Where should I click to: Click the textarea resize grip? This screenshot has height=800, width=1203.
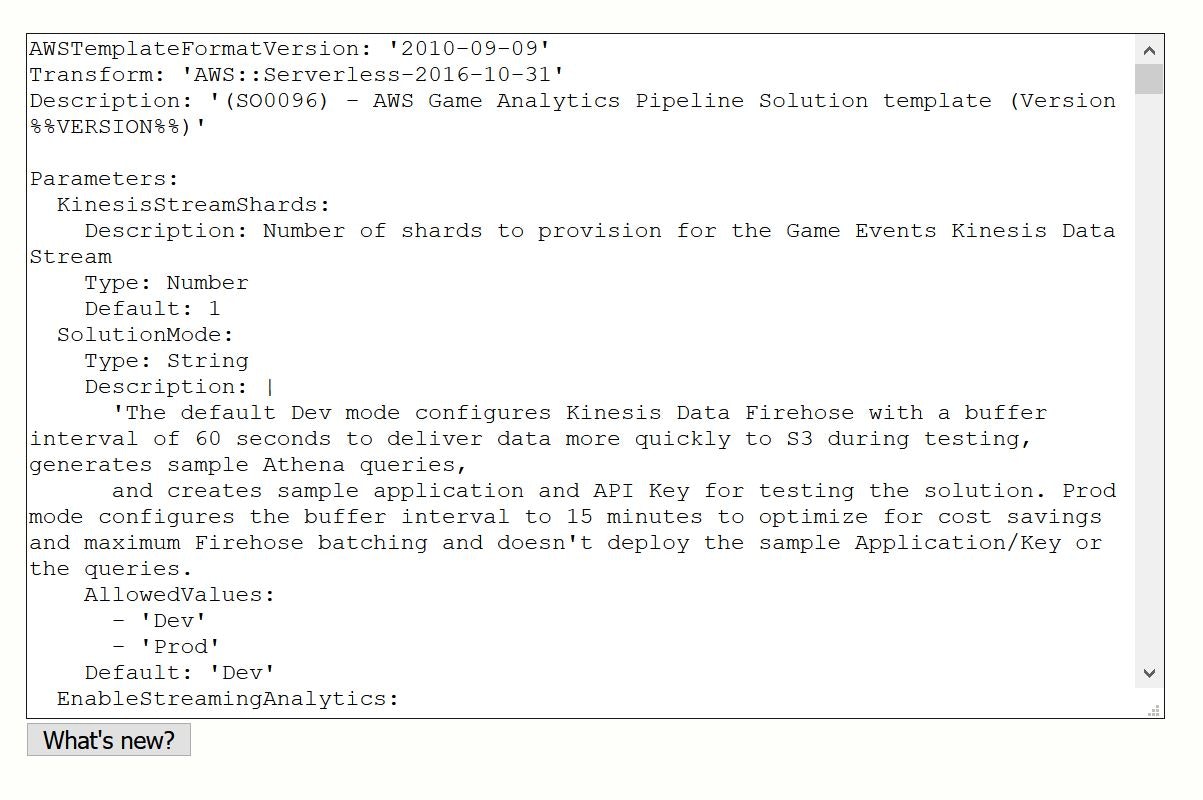[x=1152, y=710]
